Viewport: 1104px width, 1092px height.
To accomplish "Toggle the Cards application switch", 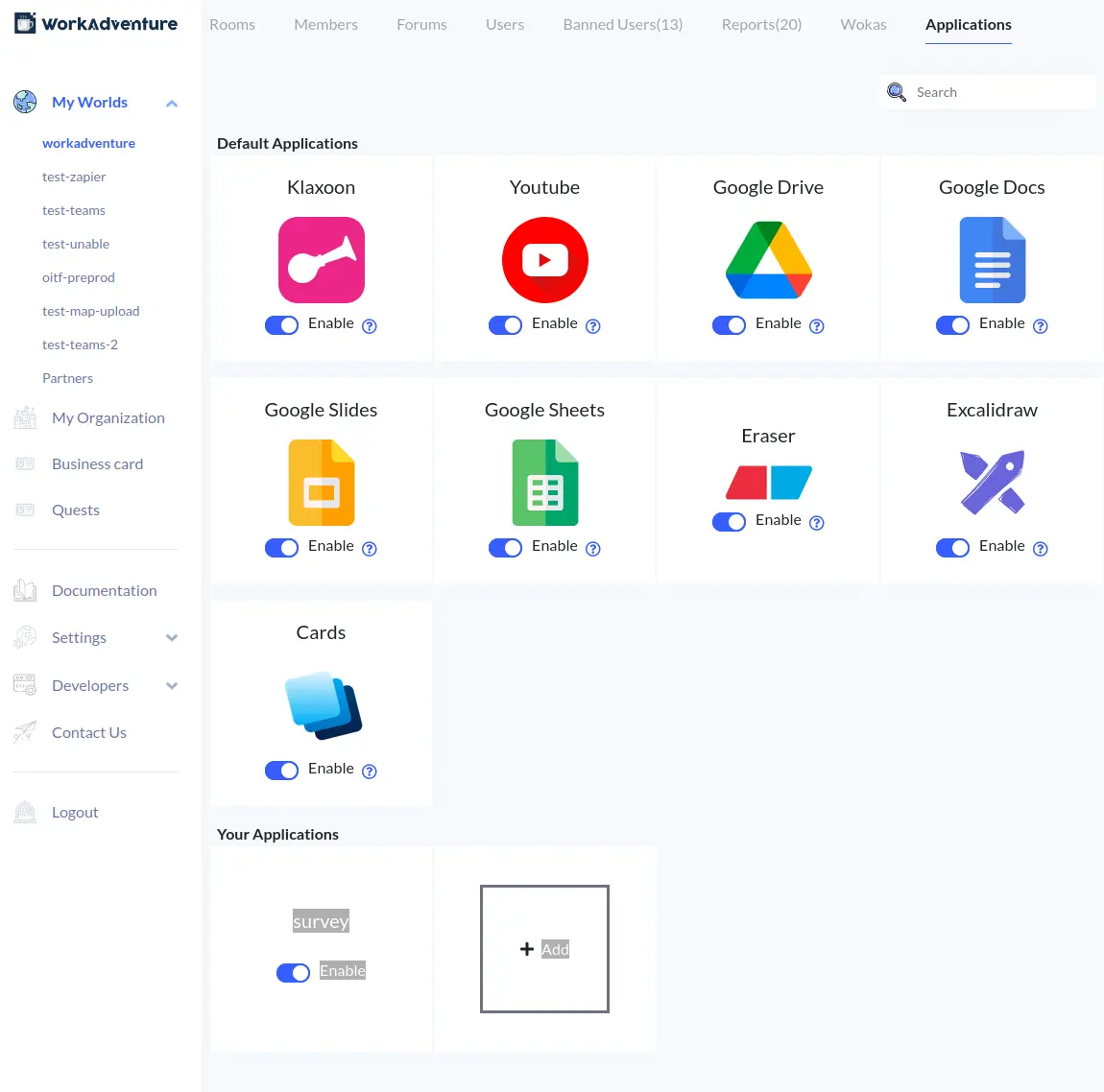I will pyautogui.click(x=281, y=771).
